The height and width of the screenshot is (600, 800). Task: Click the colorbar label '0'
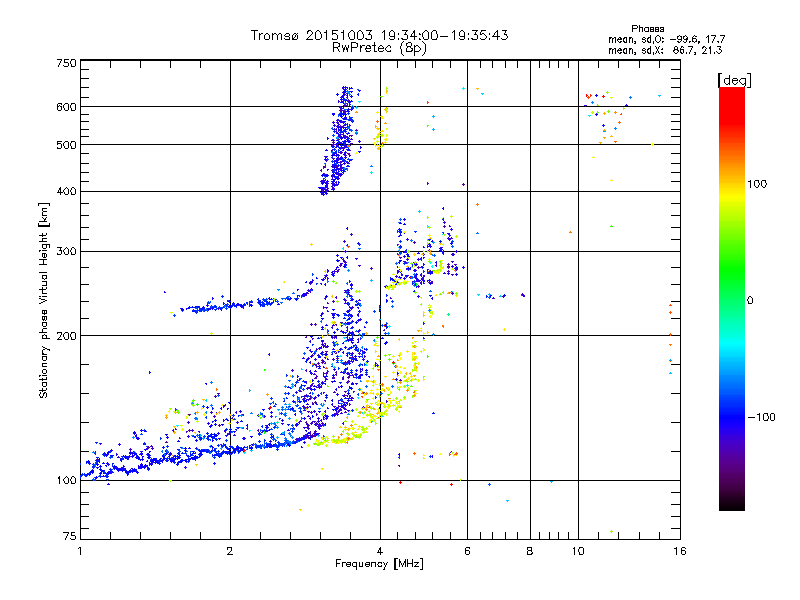point(750,301)
